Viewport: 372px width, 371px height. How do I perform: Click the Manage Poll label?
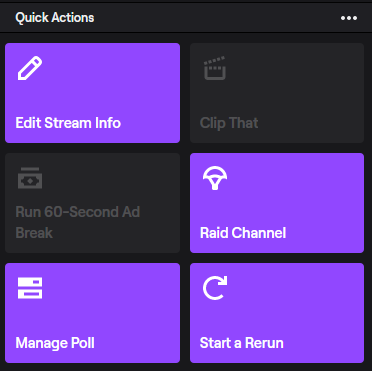(x=55, y=343)
